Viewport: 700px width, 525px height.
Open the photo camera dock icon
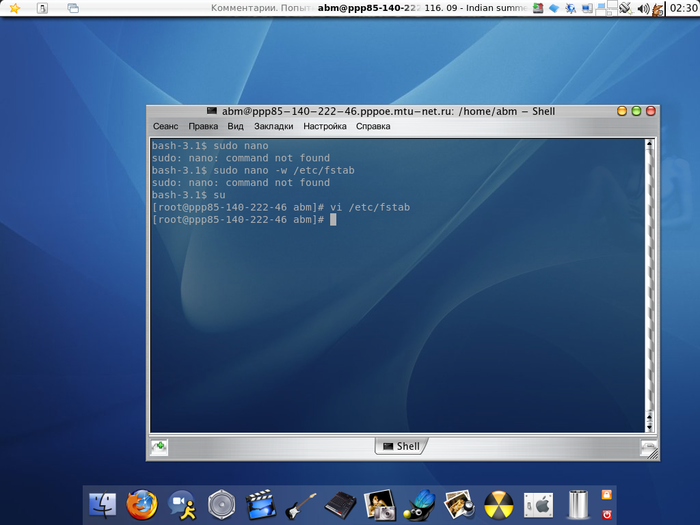click(x=380, y=505)
